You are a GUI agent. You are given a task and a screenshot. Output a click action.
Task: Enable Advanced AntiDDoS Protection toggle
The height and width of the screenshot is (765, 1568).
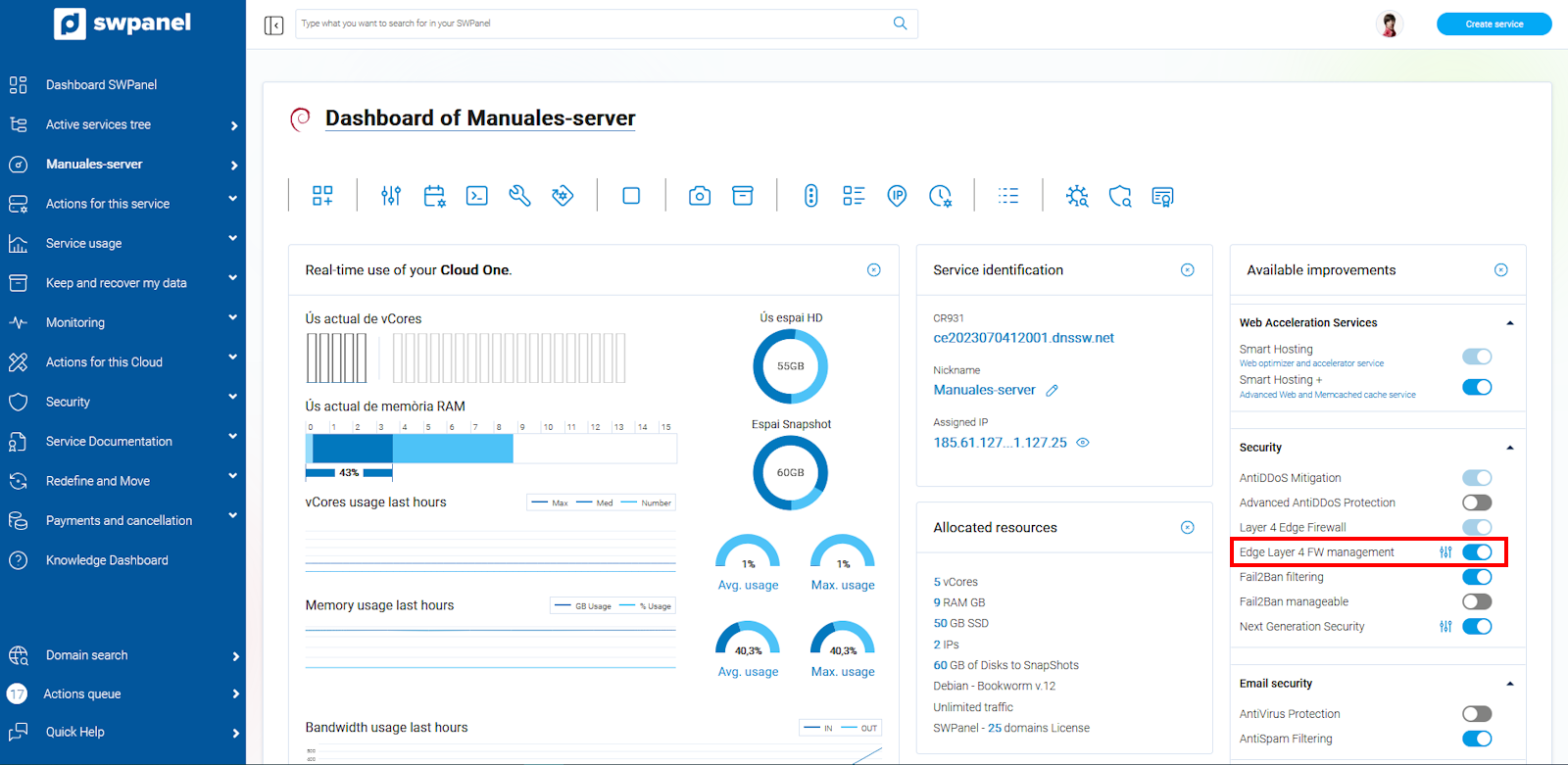1476,502
